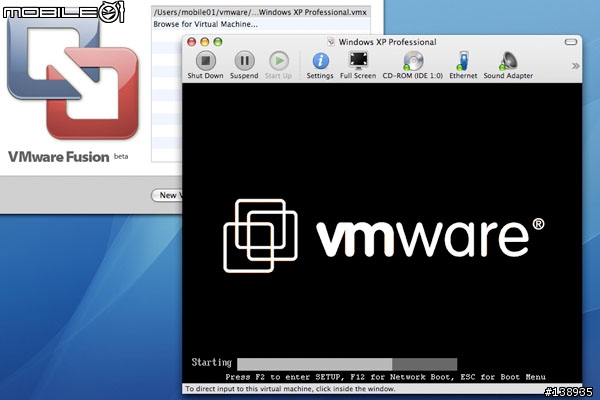This screenshot has width=600, height=400.
Task: Click the New button in VMware Fusion window
Action: [x=168, y=195]
